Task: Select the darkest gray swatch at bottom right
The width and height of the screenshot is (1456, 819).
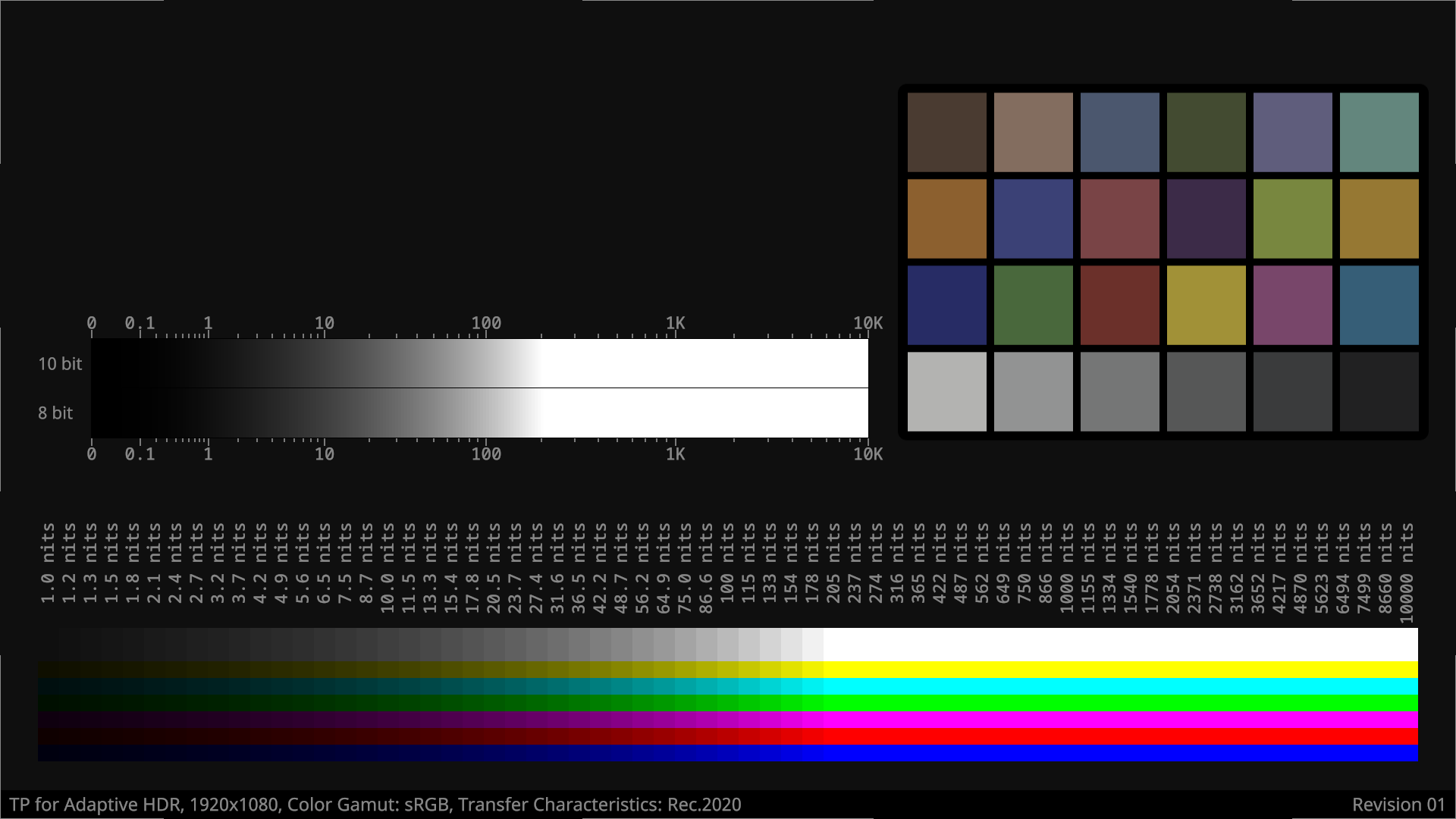Action: click(1379, 391)
